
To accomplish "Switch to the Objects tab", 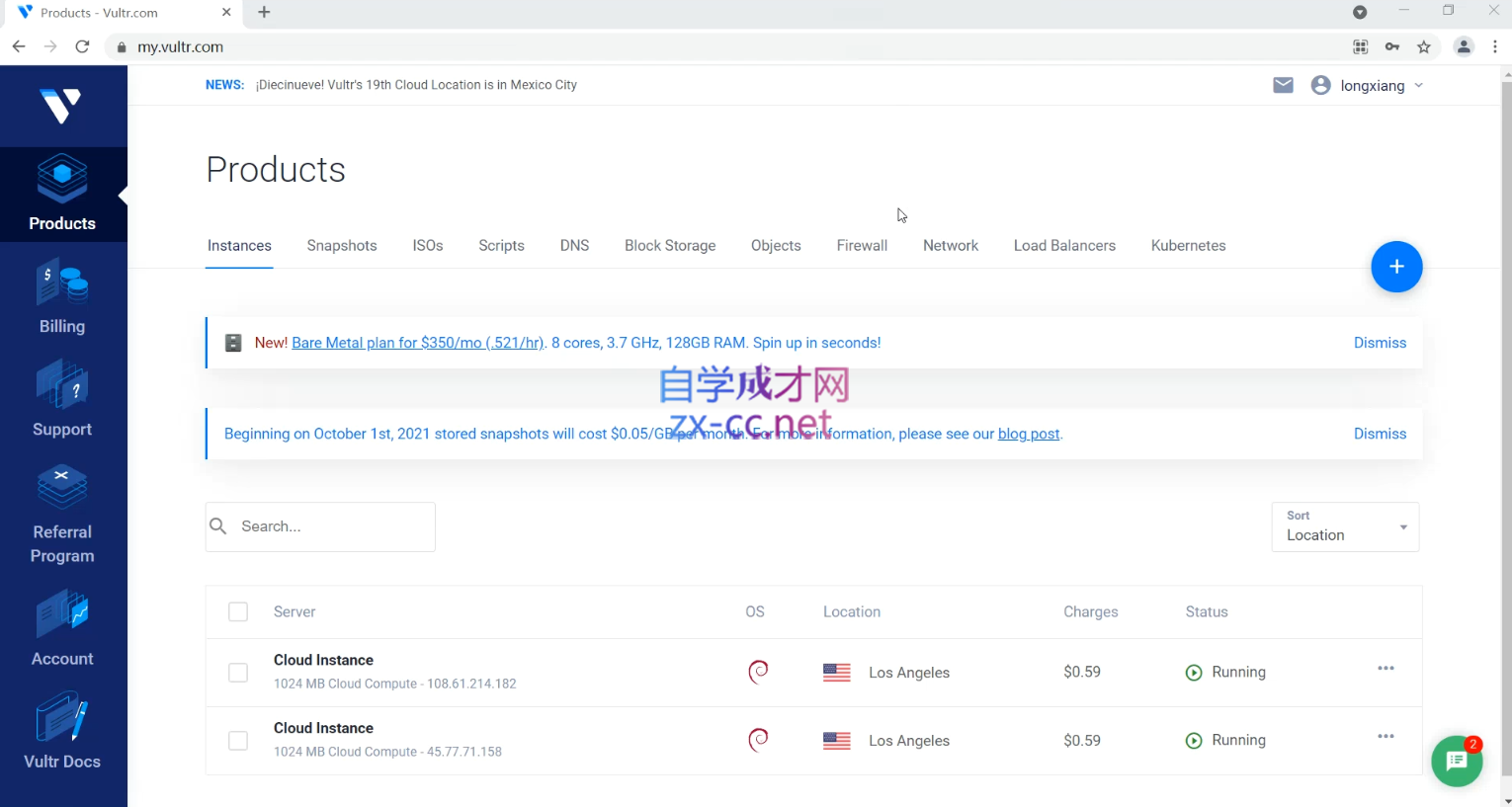I will pos(776,246).
